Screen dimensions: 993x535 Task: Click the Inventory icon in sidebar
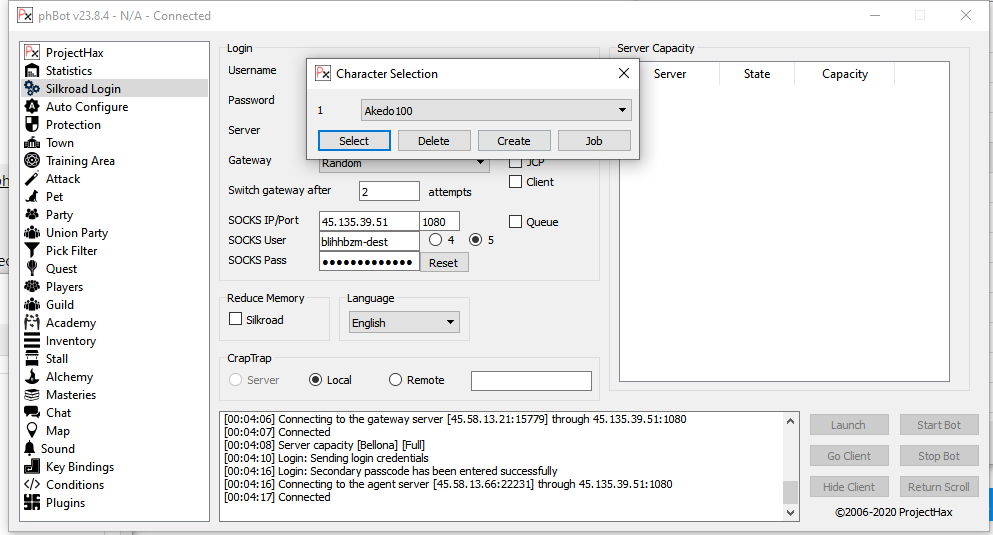[32, 341]
